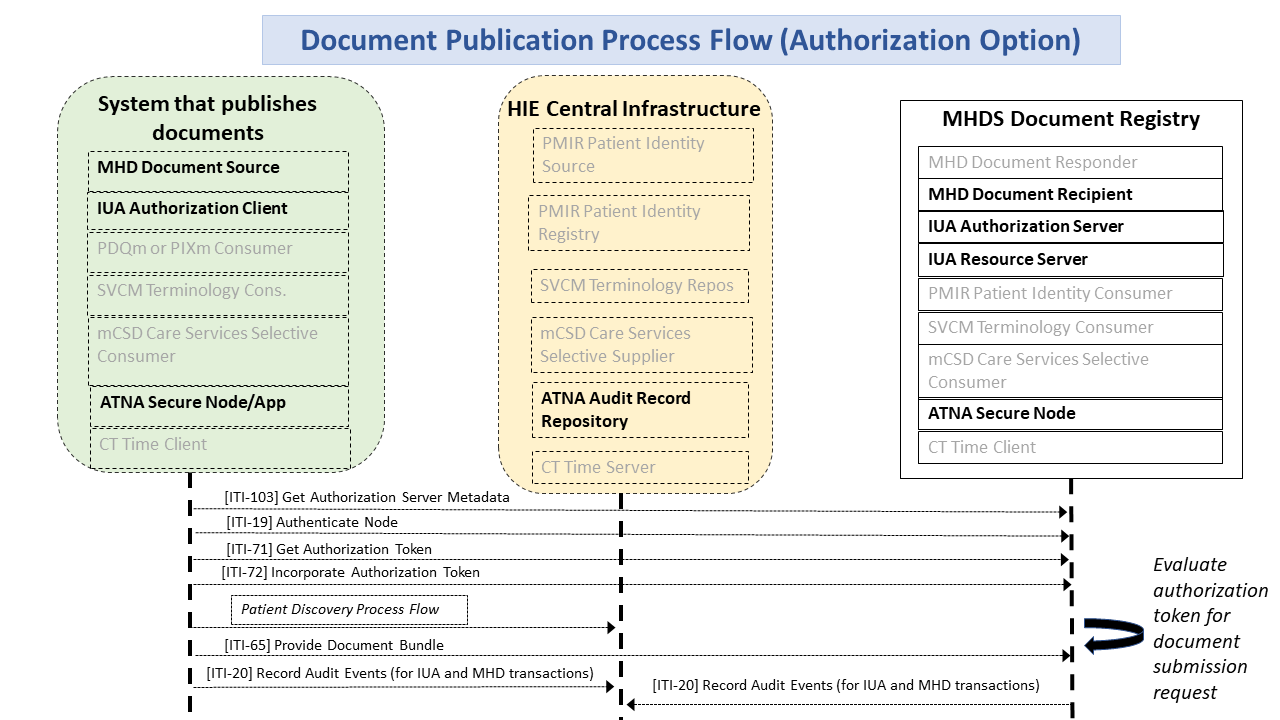Select the SVCM Terminology Repos box

639,286
